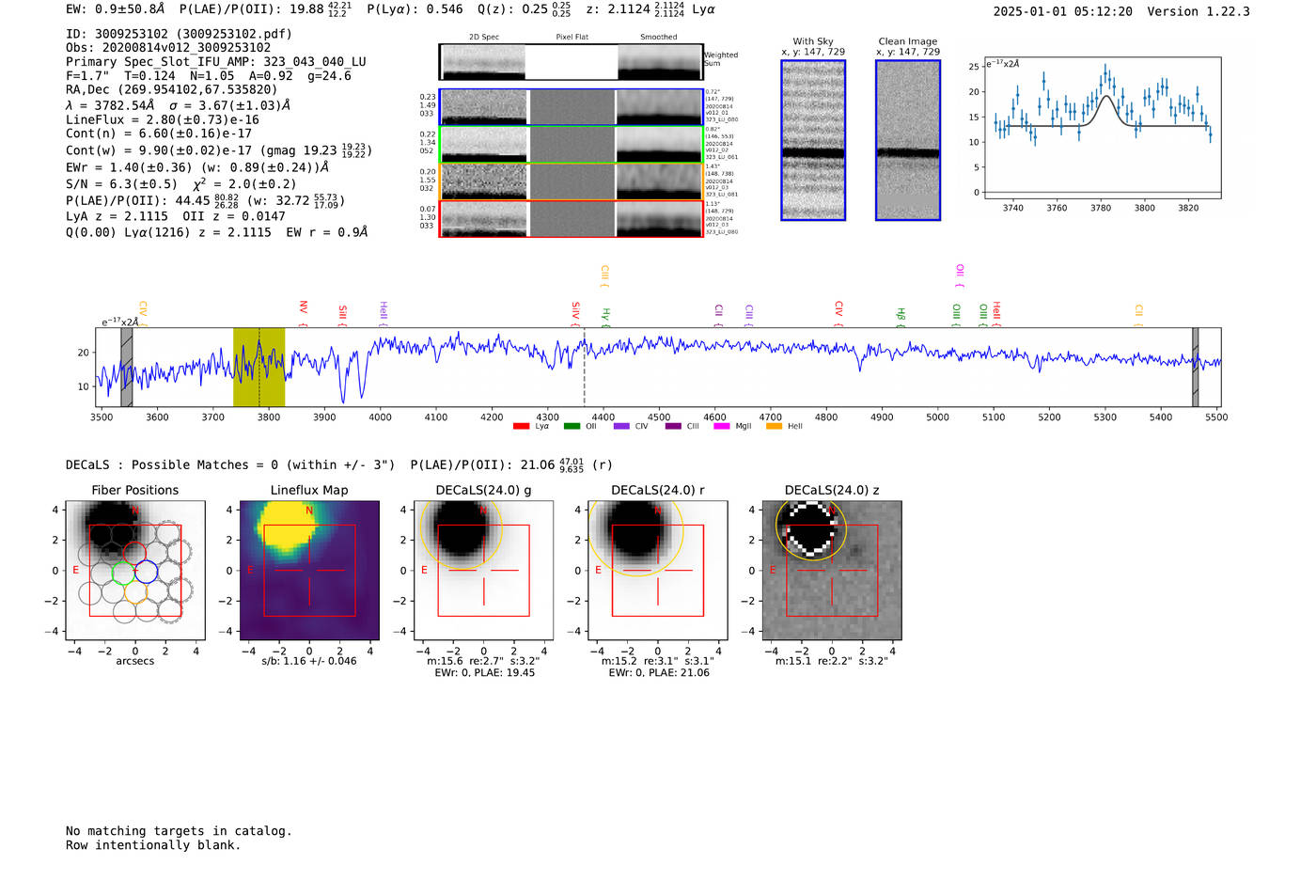
Task: Click the Obs: 20200814v012_3009253102 line
Action: [168, 48]
